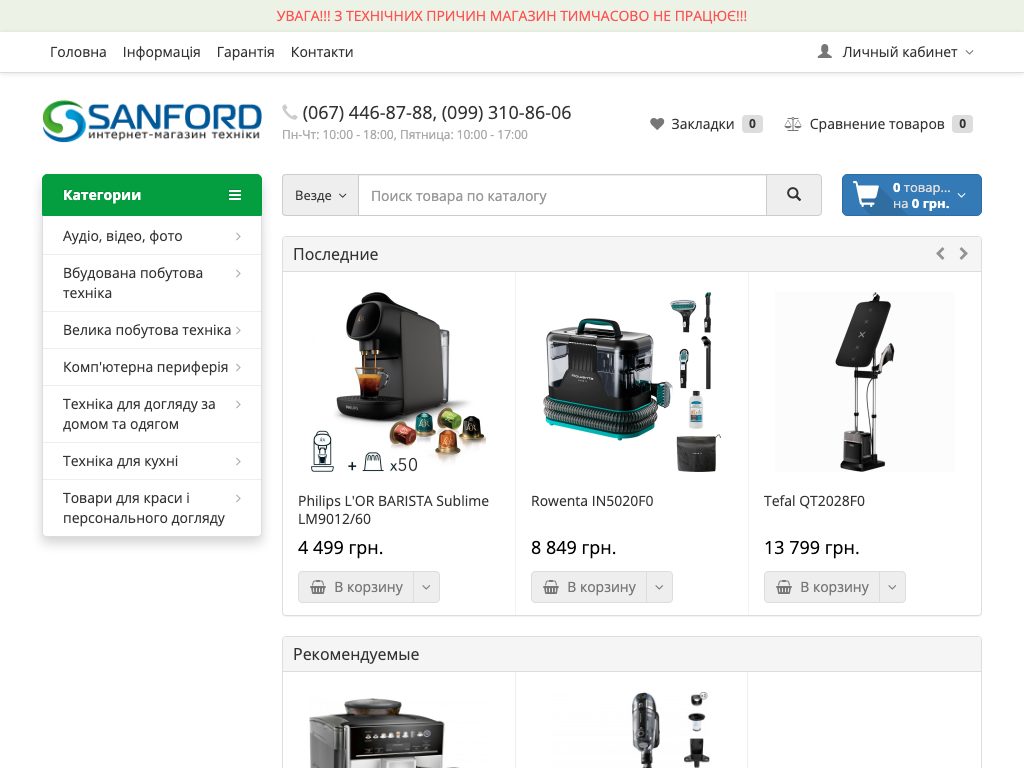1024x768 pixels.
Task: Click the Поиск товара по каталогу field
Action: 562,195
